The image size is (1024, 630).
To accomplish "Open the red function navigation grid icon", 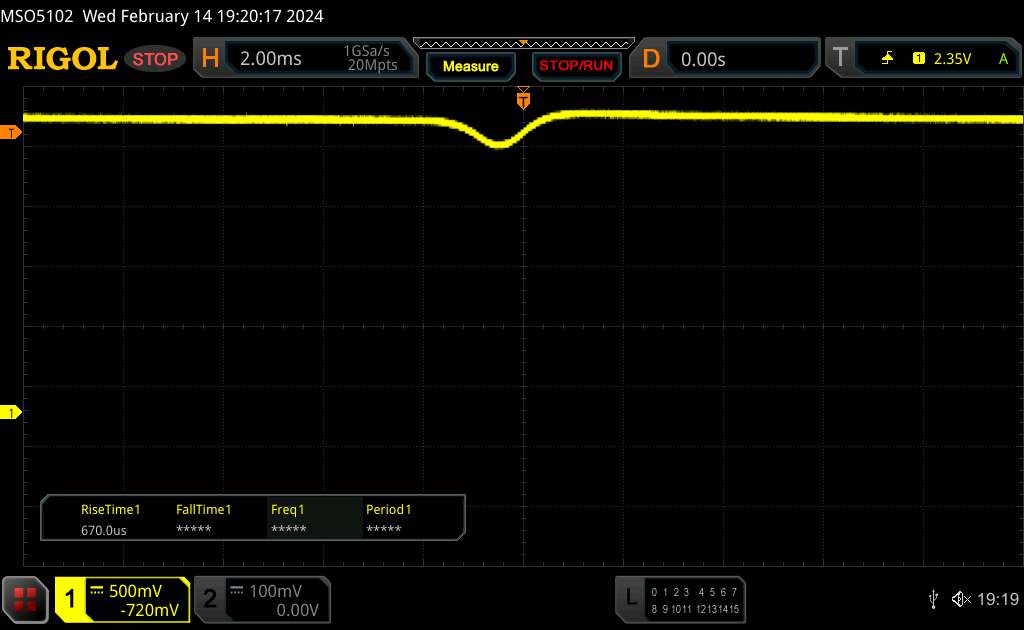I will 25,599.
